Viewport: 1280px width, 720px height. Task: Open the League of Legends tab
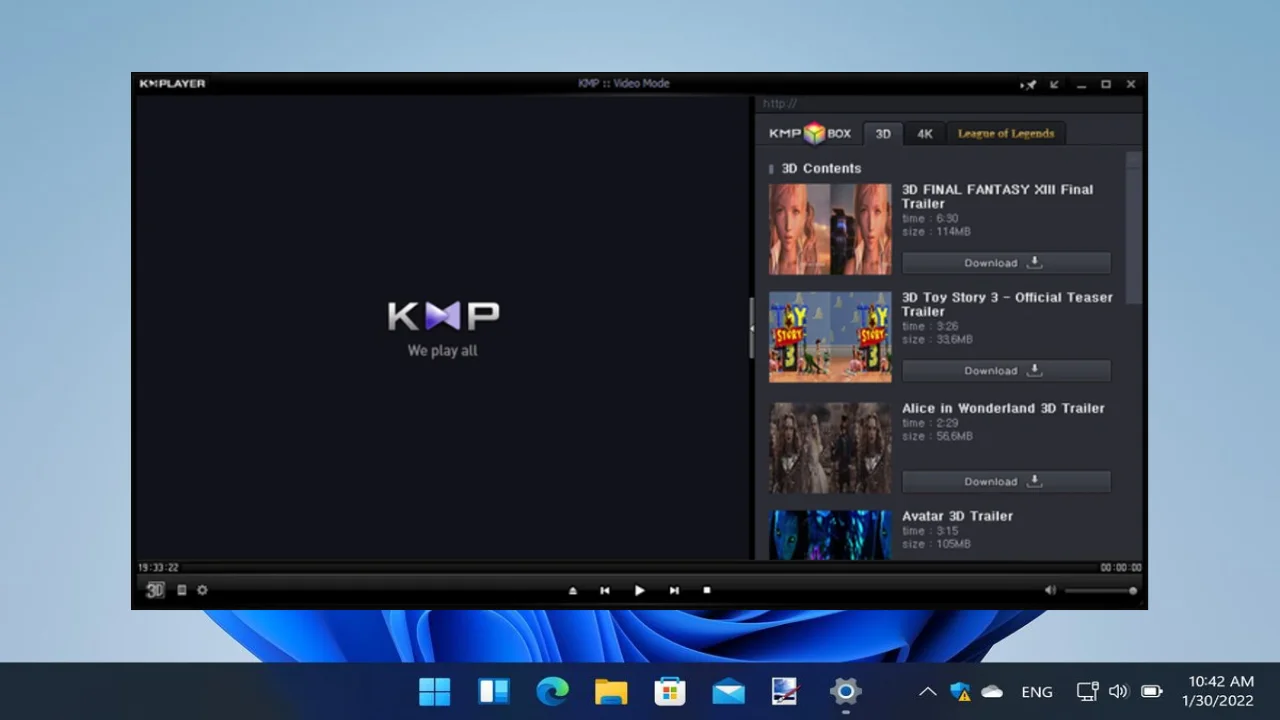[1006, 134]
